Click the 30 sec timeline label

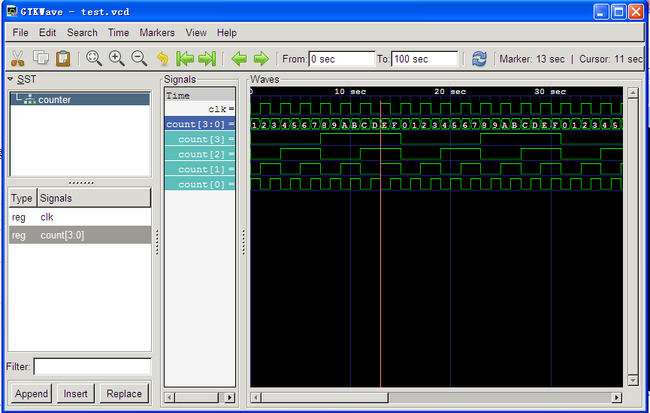(550, 91)
